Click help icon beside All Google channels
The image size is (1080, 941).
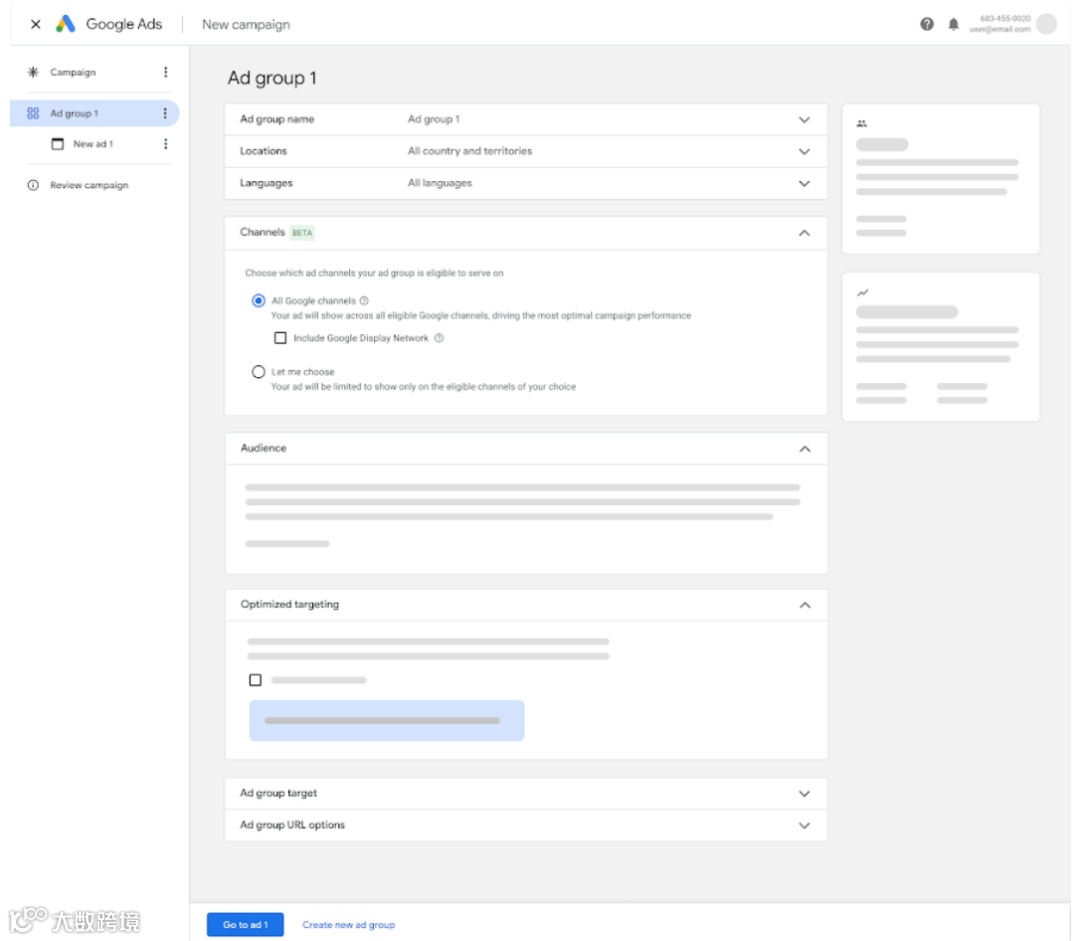364,301
